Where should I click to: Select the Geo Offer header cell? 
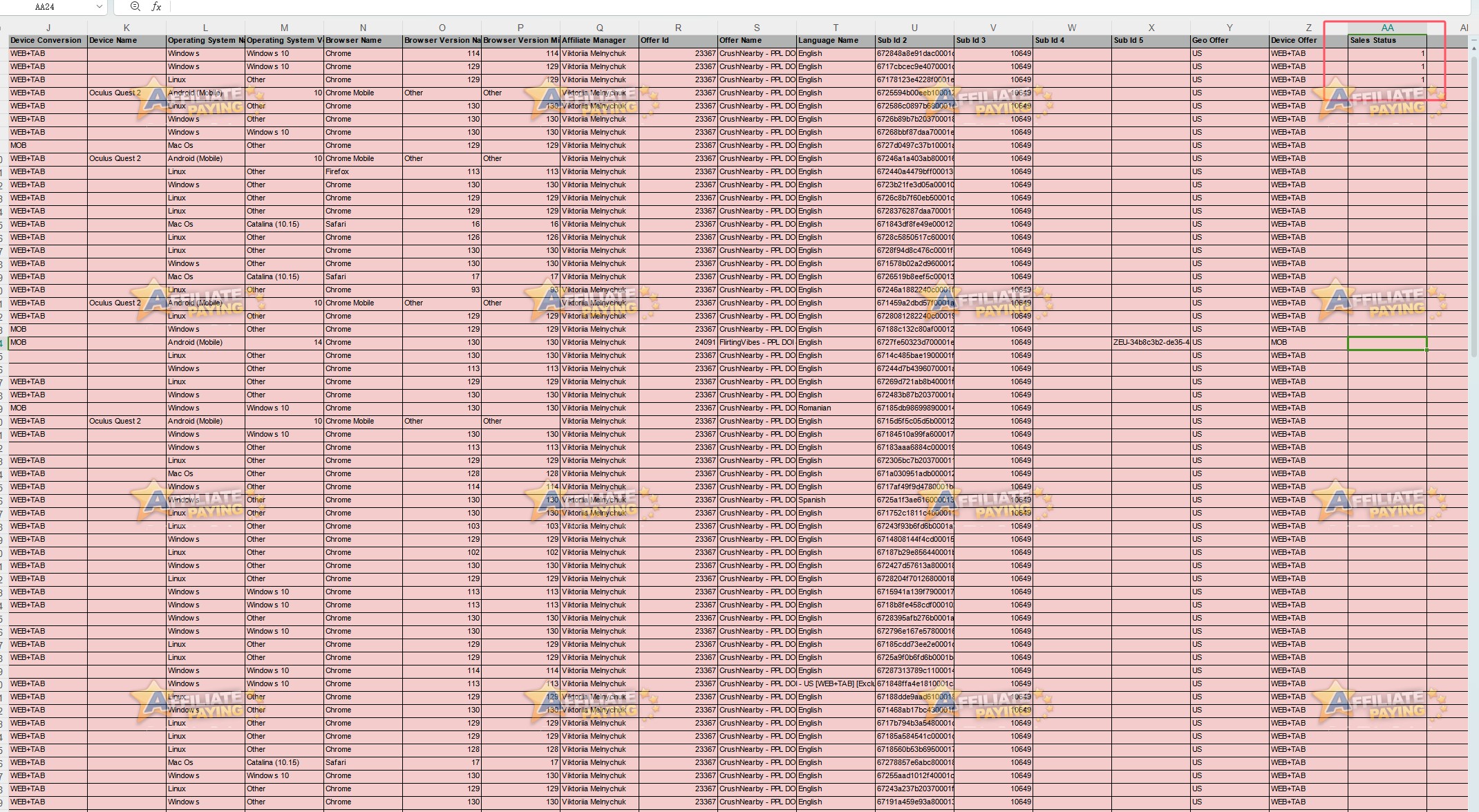(x=1230, y=41)
